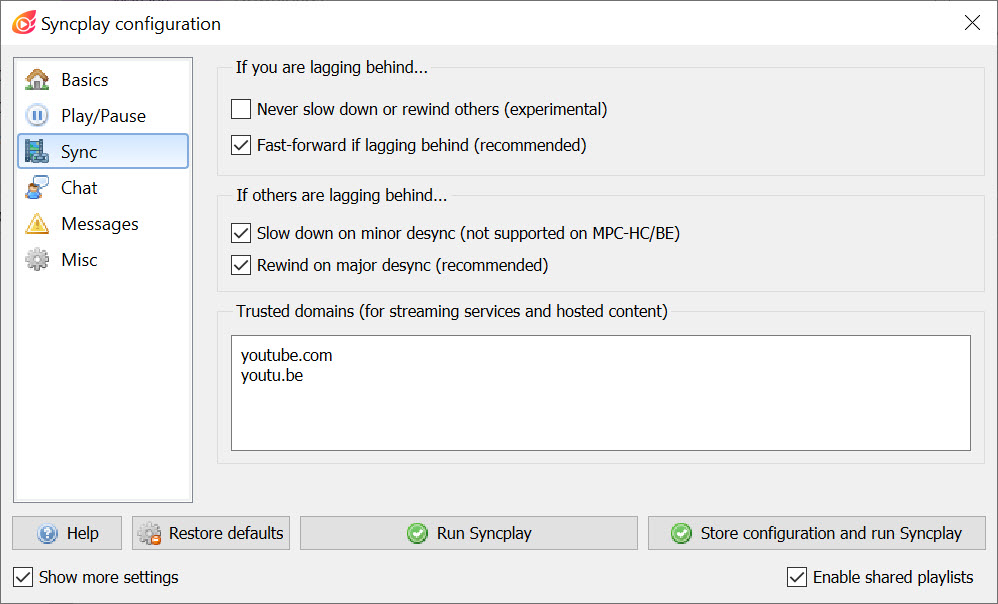Toggle Slow down on minor desync
The image size is (998, 604).
point(241,233)
